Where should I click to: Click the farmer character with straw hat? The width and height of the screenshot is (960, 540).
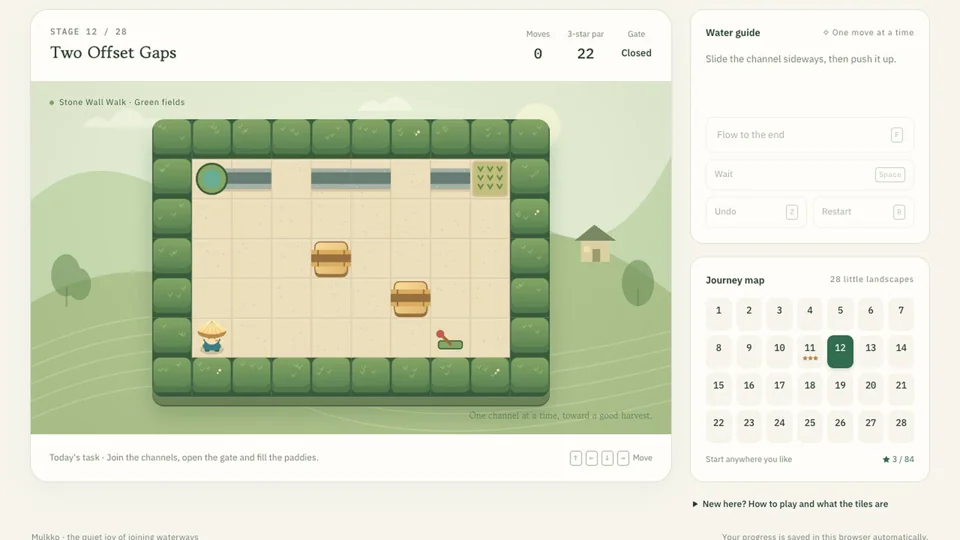click(212, 337)
